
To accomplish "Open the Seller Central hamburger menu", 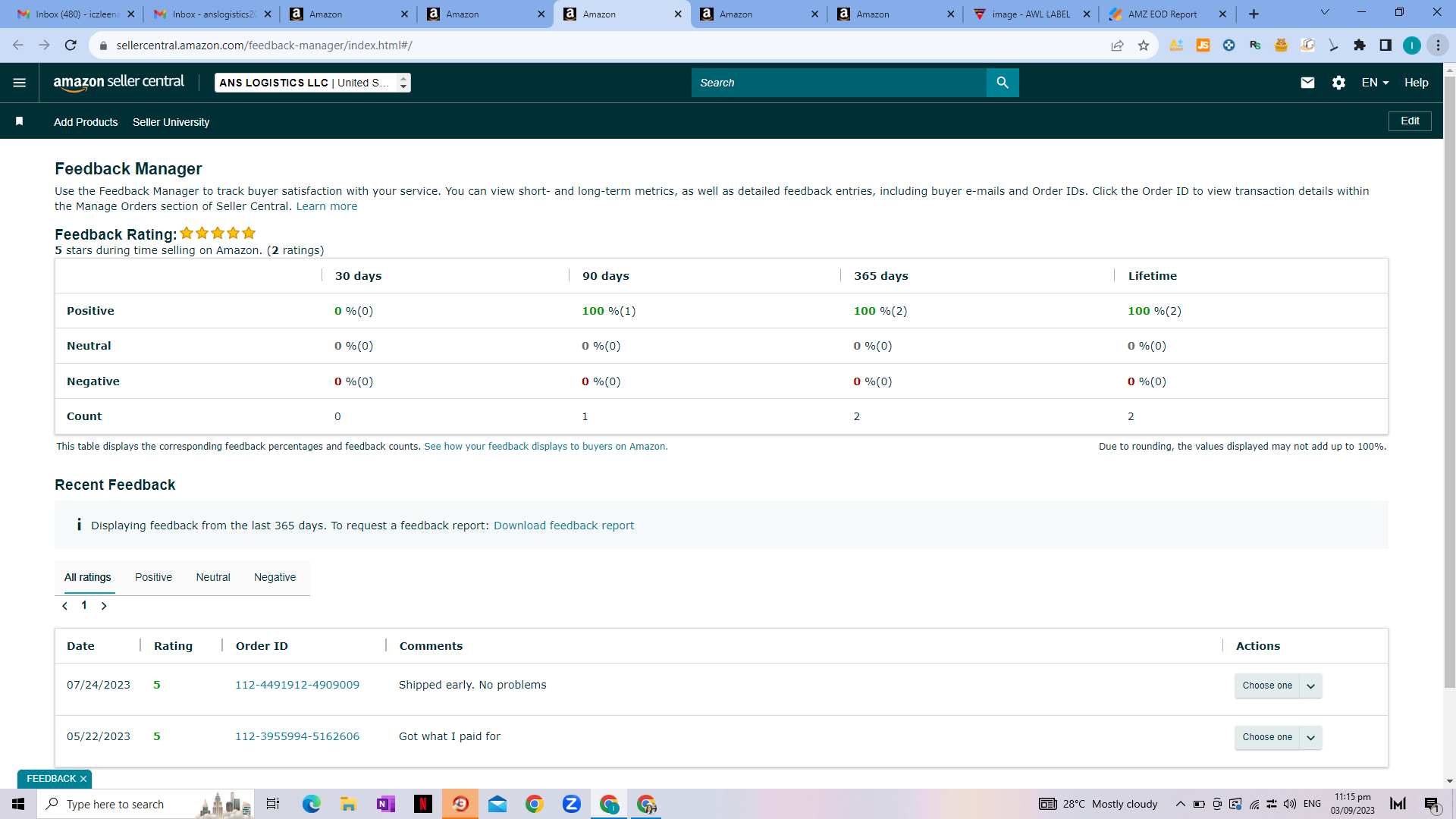I will tap(20, 83).
